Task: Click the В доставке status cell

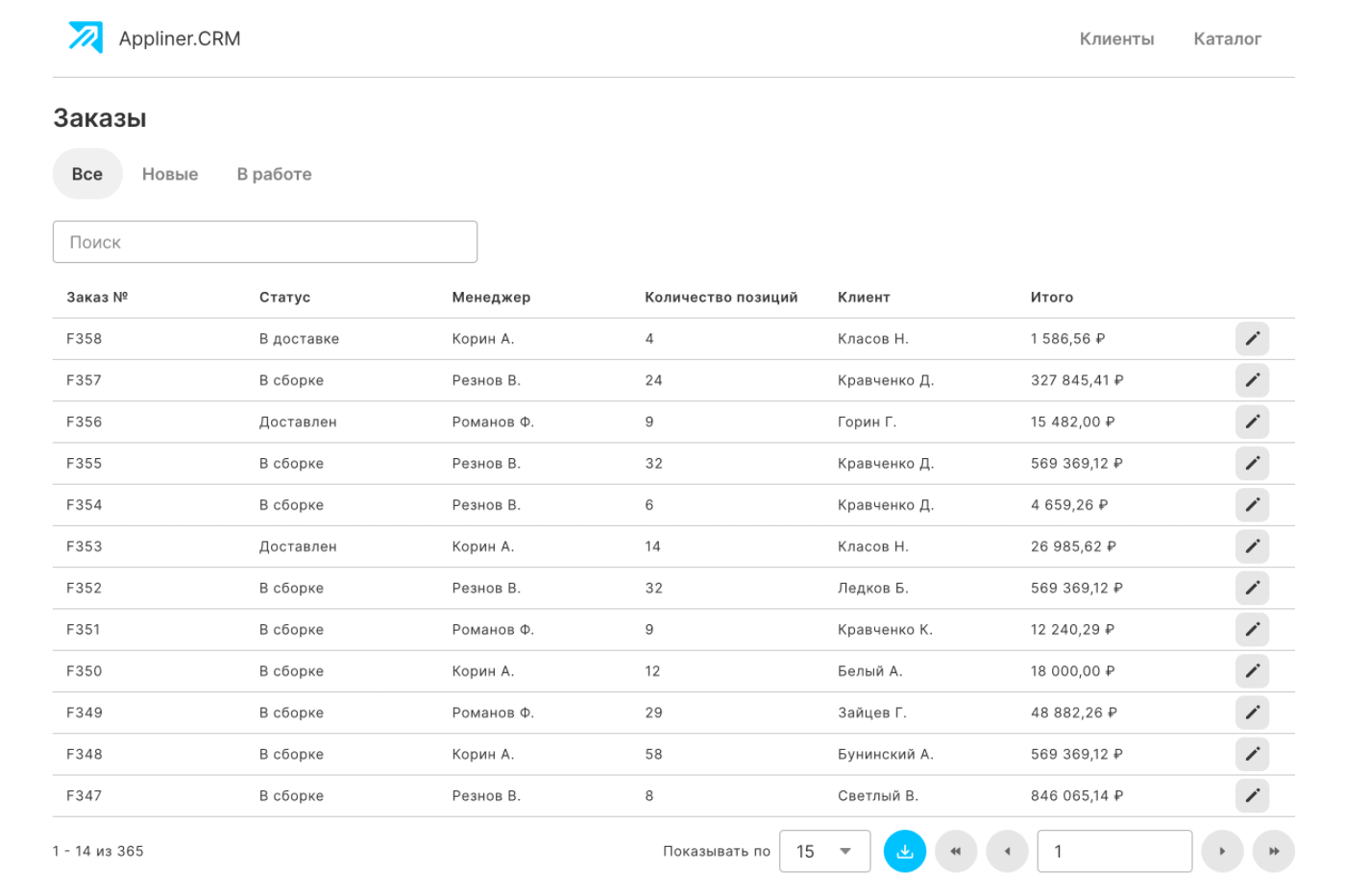Action: tap(299, 339)
